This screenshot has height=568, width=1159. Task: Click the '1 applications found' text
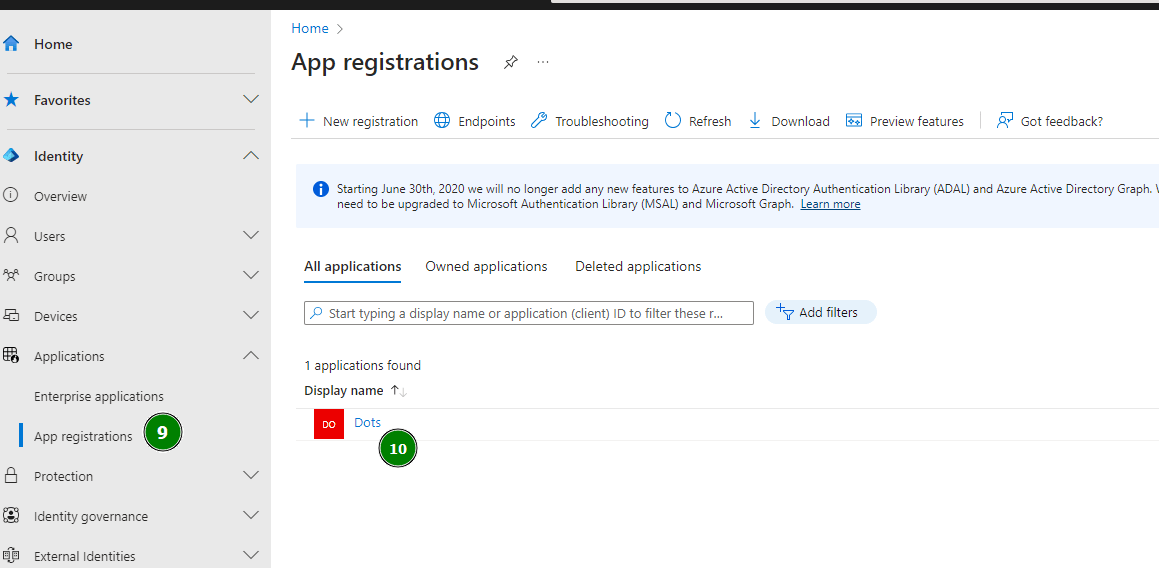click(362, 365)
